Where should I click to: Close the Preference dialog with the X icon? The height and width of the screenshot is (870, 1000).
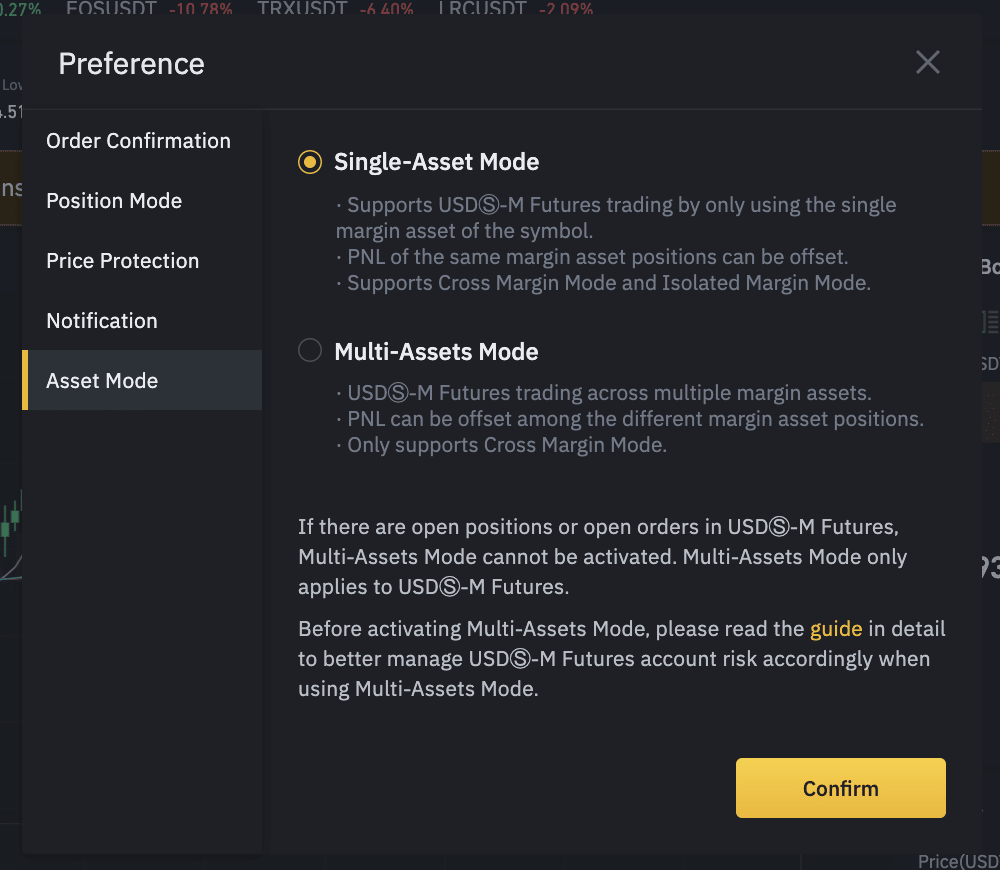tap(927, 63)
